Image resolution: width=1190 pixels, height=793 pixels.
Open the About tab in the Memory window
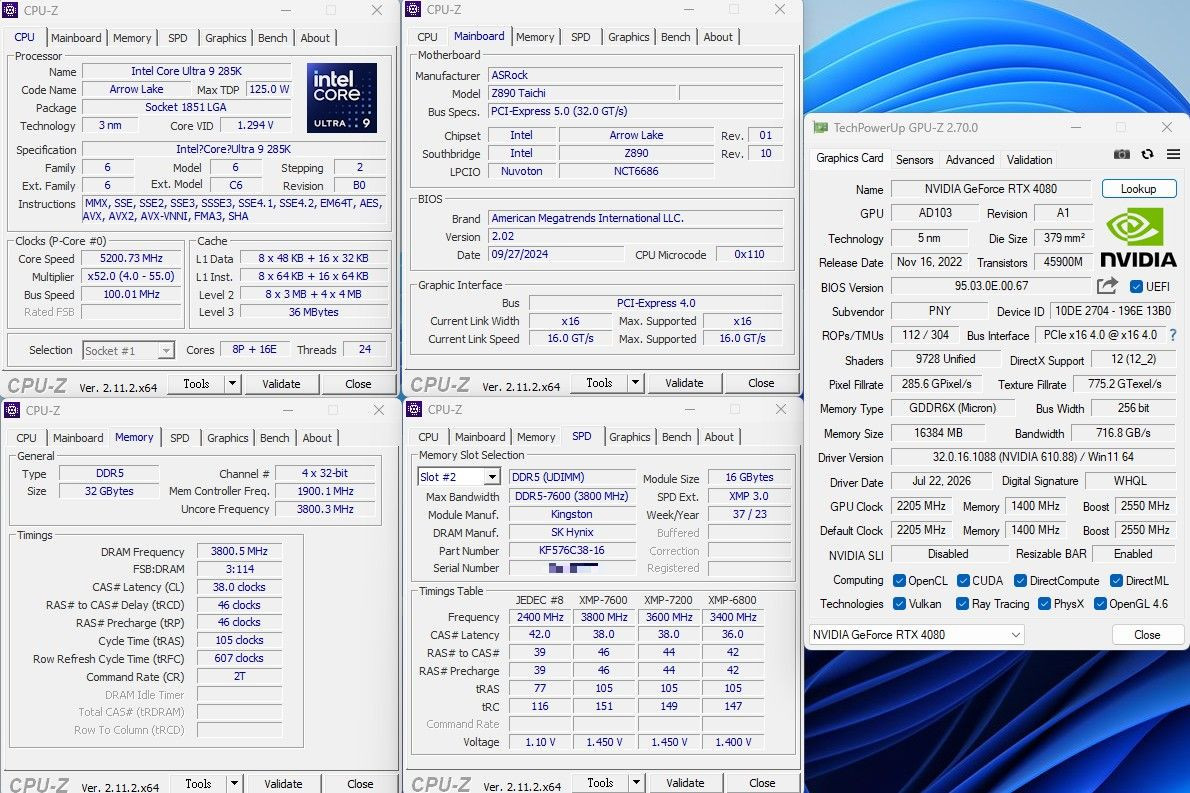(317, 438)
